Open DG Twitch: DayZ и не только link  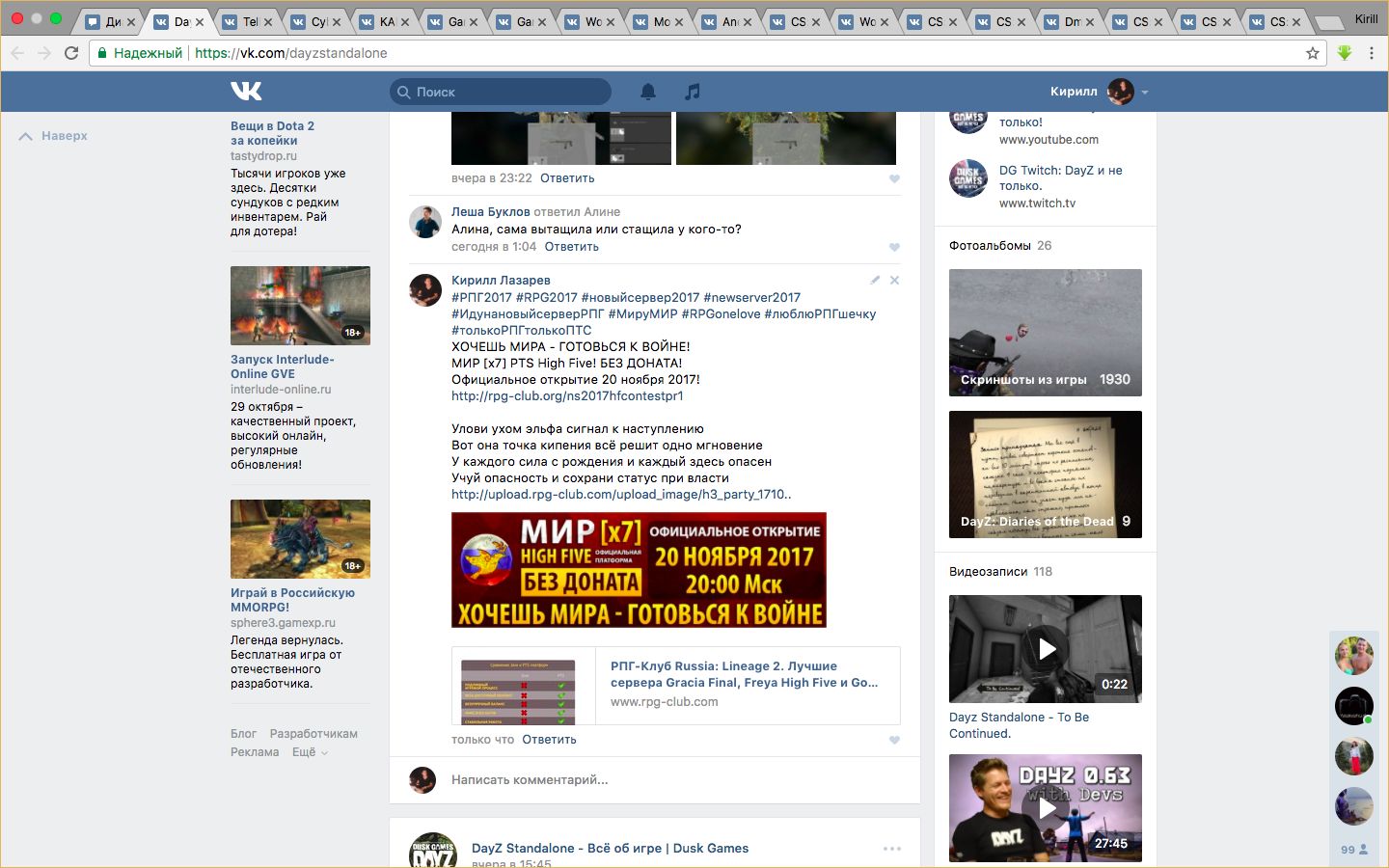[x=1061, y=178]
